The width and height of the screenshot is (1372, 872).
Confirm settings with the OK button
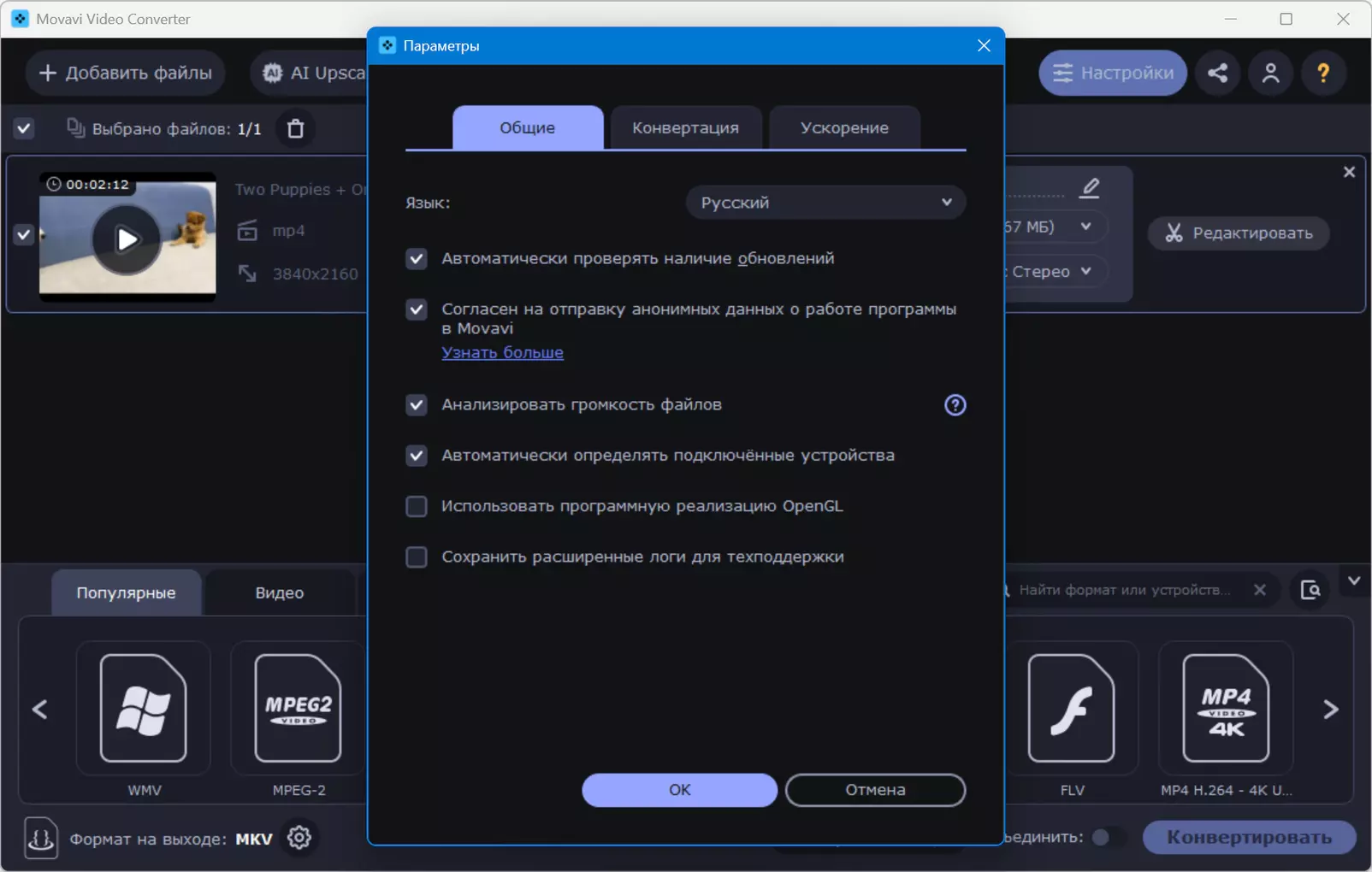[680, 790]
